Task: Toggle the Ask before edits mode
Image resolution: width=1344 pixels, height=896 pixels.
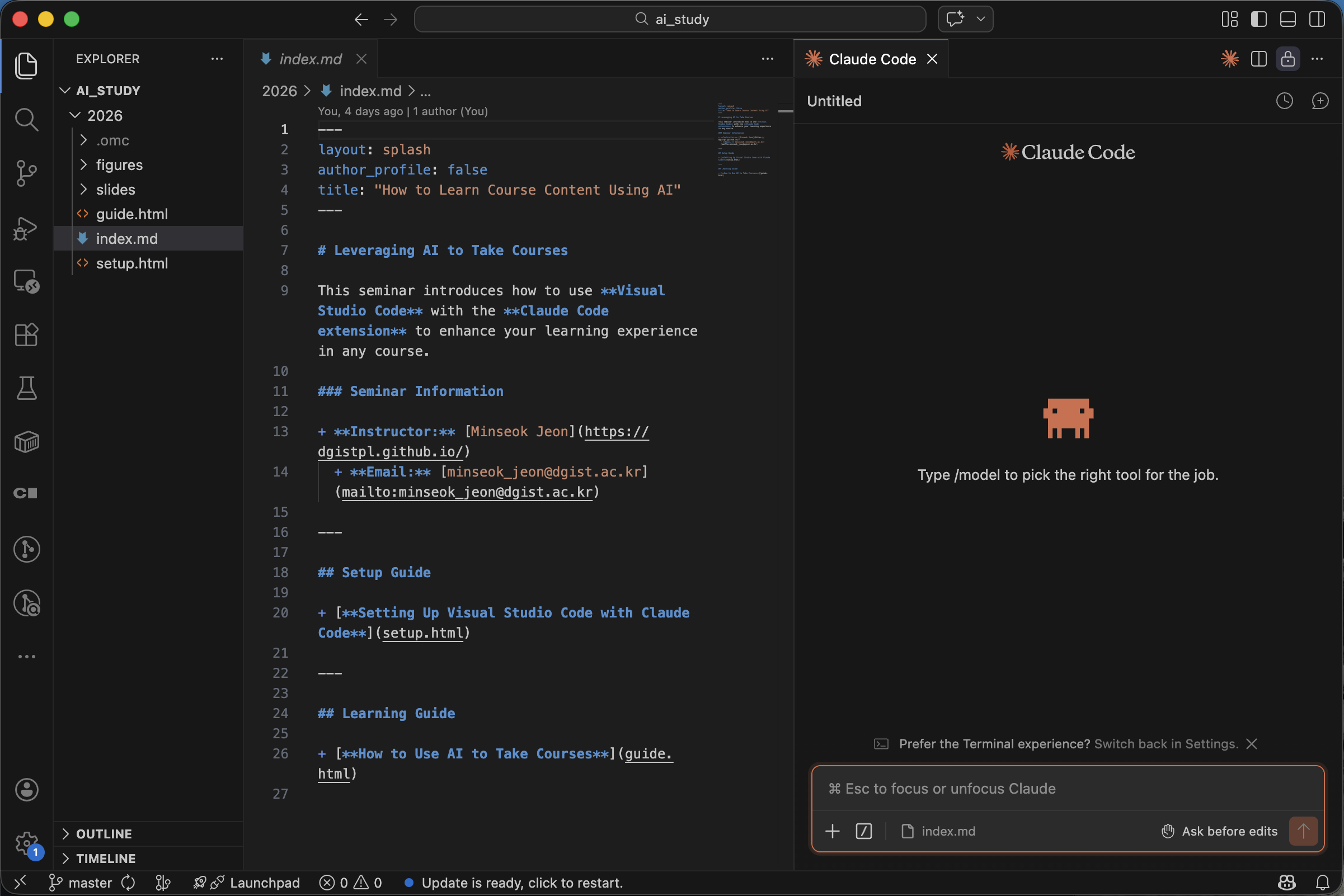Action: coord(1219,831)
